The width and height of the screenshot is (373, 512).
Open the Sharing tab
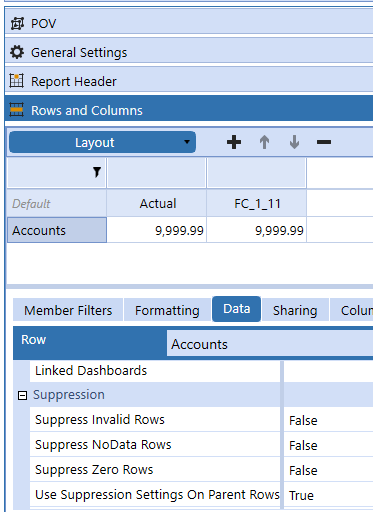tap(295, 310)
